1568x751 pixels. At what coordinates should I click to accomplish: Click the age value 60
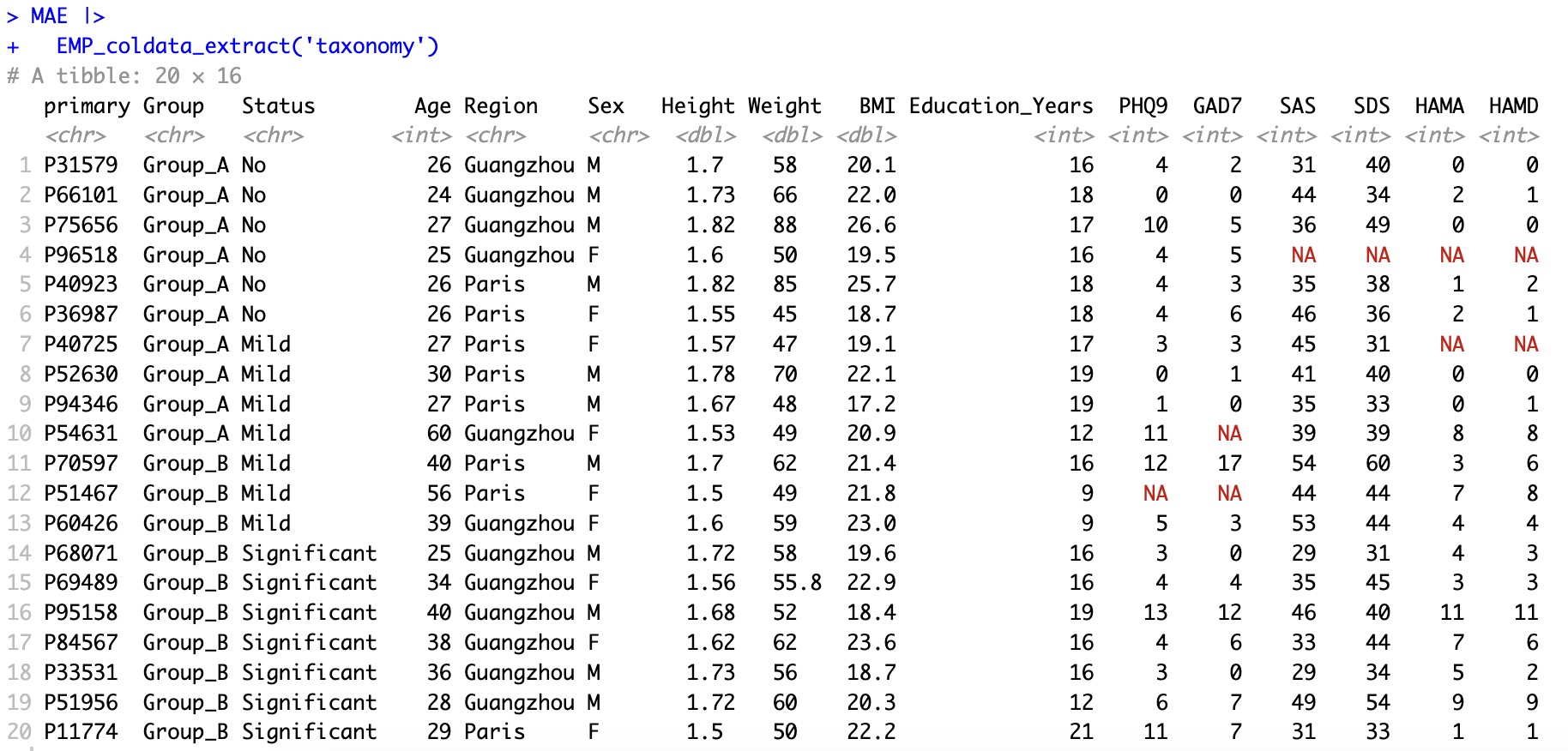click(x=438, y=434)
